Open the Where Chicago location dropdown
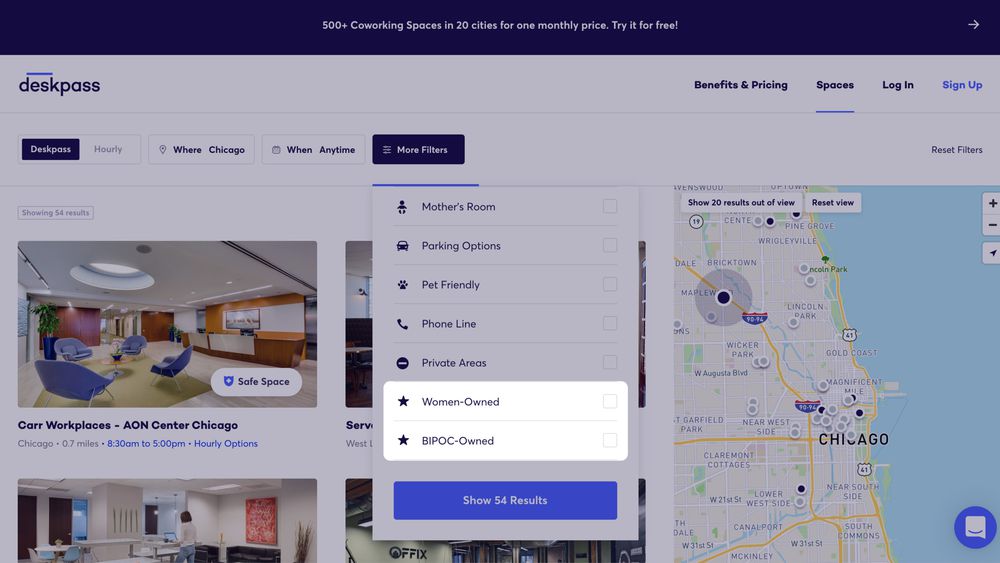 (202, 150)
